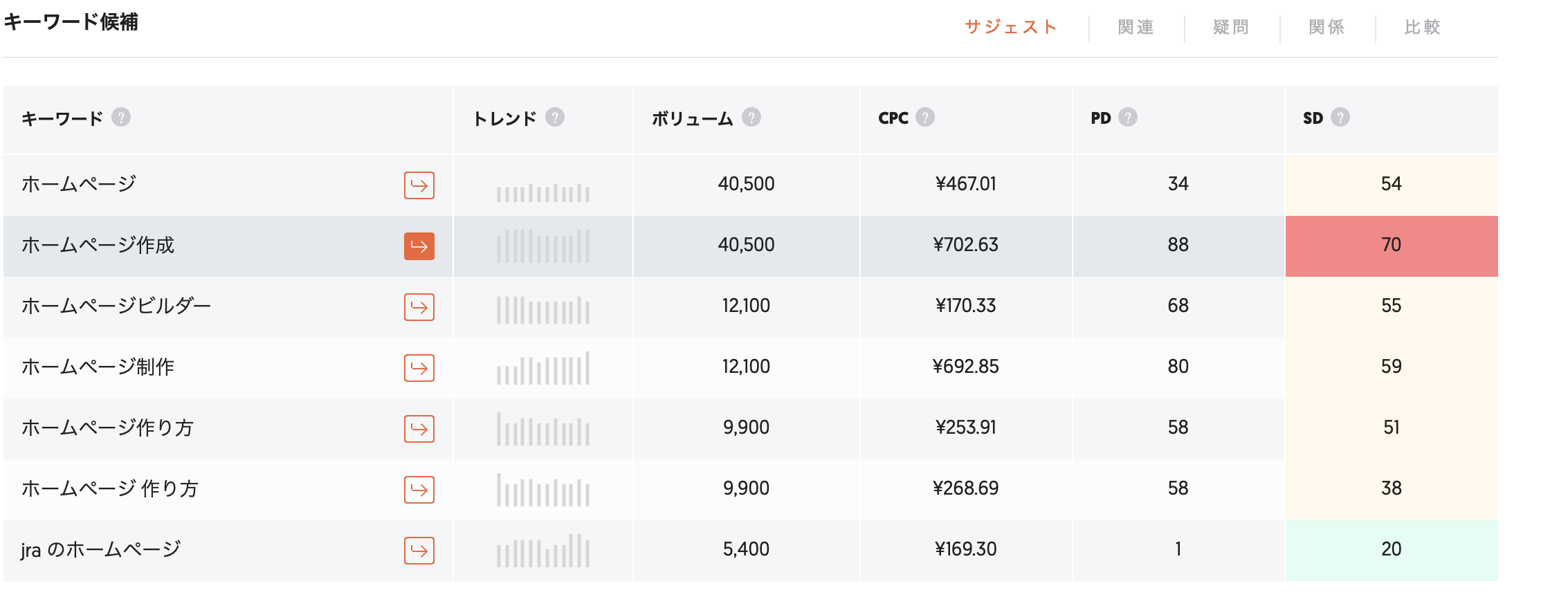Select the 比較 tab
This screenshot has width=1568, height=606.
point(1423,27)
